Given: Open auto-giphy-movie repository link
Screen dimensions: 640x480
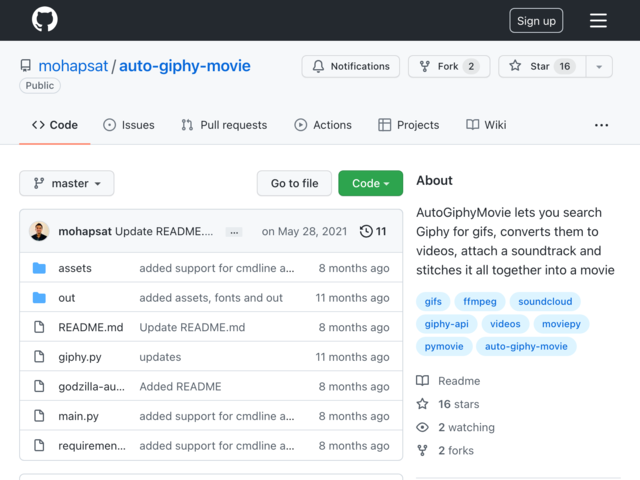Looking at the screenshot, I should (x=184, y=66).
